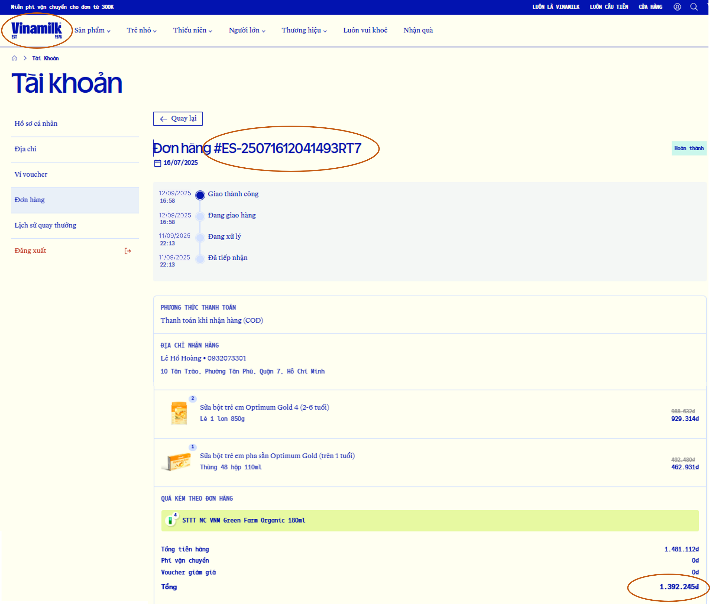Expand the Thiếu niên dropdown menu

(192, 30)
